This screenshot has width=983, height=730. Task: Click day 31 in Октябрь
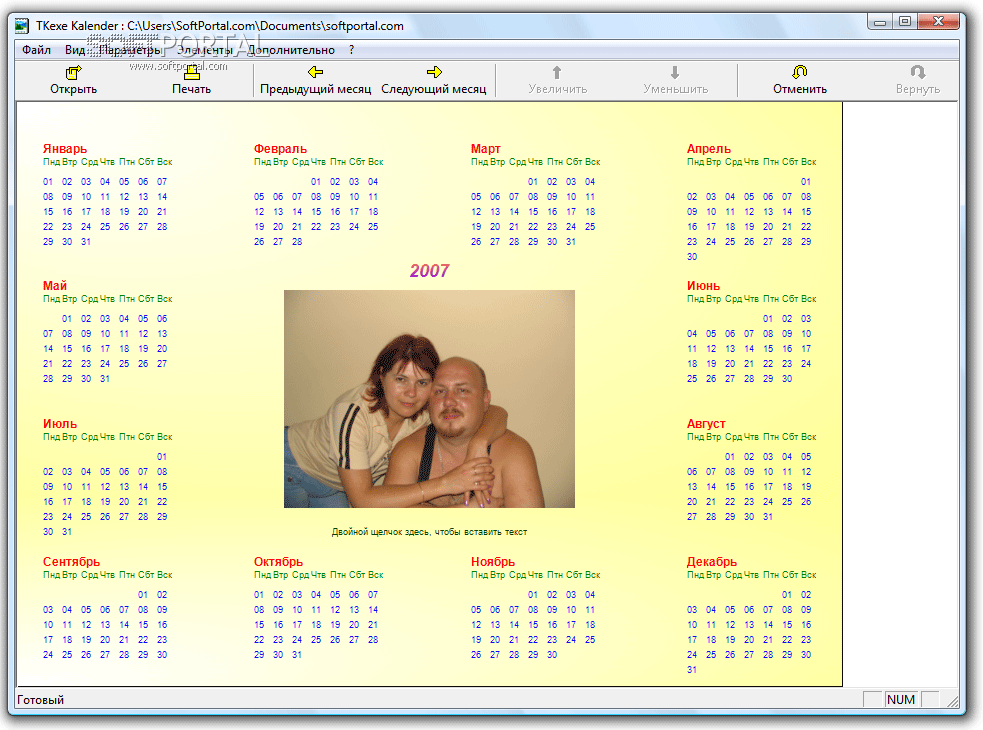coord(297,655)
